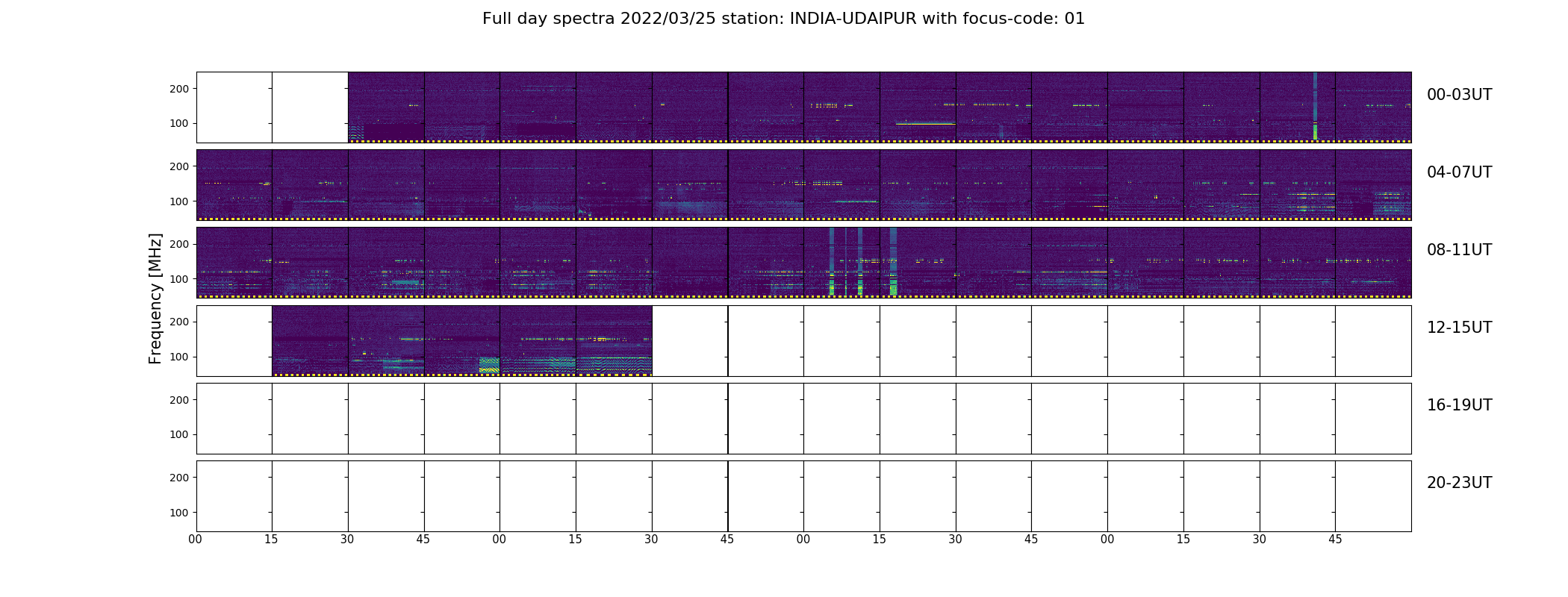This screenshot has width=1568, height=597.
Task: Click the 100 tick of the 12-15UT row
Action: pos(180,357)
